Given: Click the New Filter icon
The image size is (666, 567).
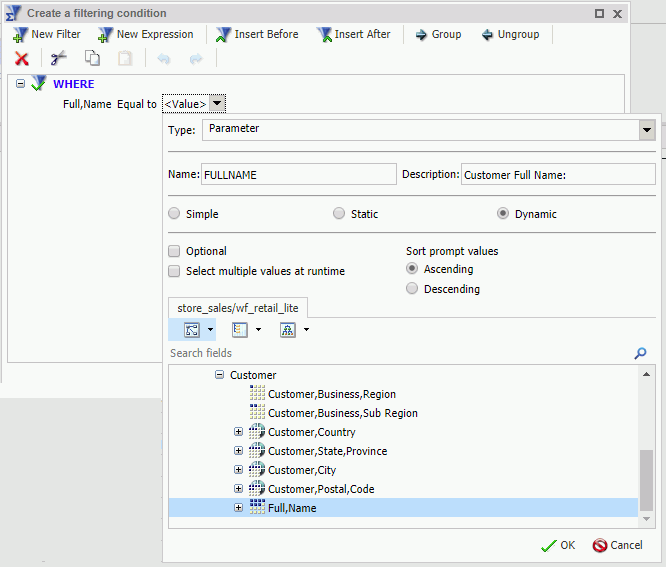Looking at the screenshot, I should [20, 34].
